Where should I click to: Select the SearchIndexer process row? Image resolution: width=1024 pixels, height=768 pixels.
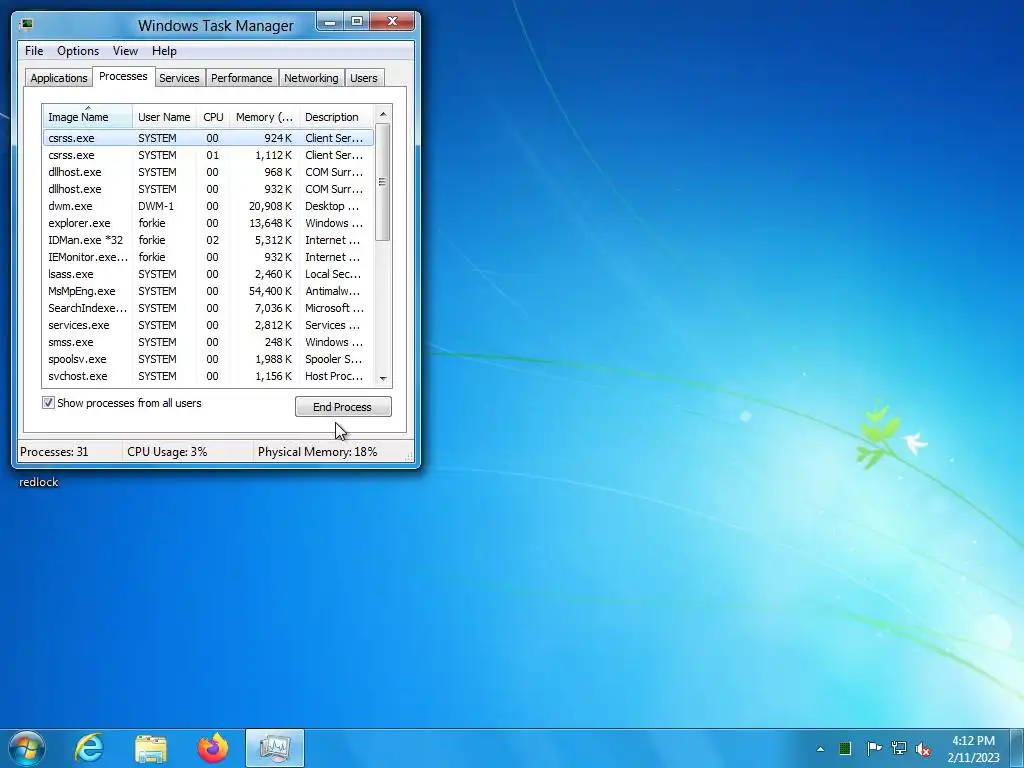point(208,308)
